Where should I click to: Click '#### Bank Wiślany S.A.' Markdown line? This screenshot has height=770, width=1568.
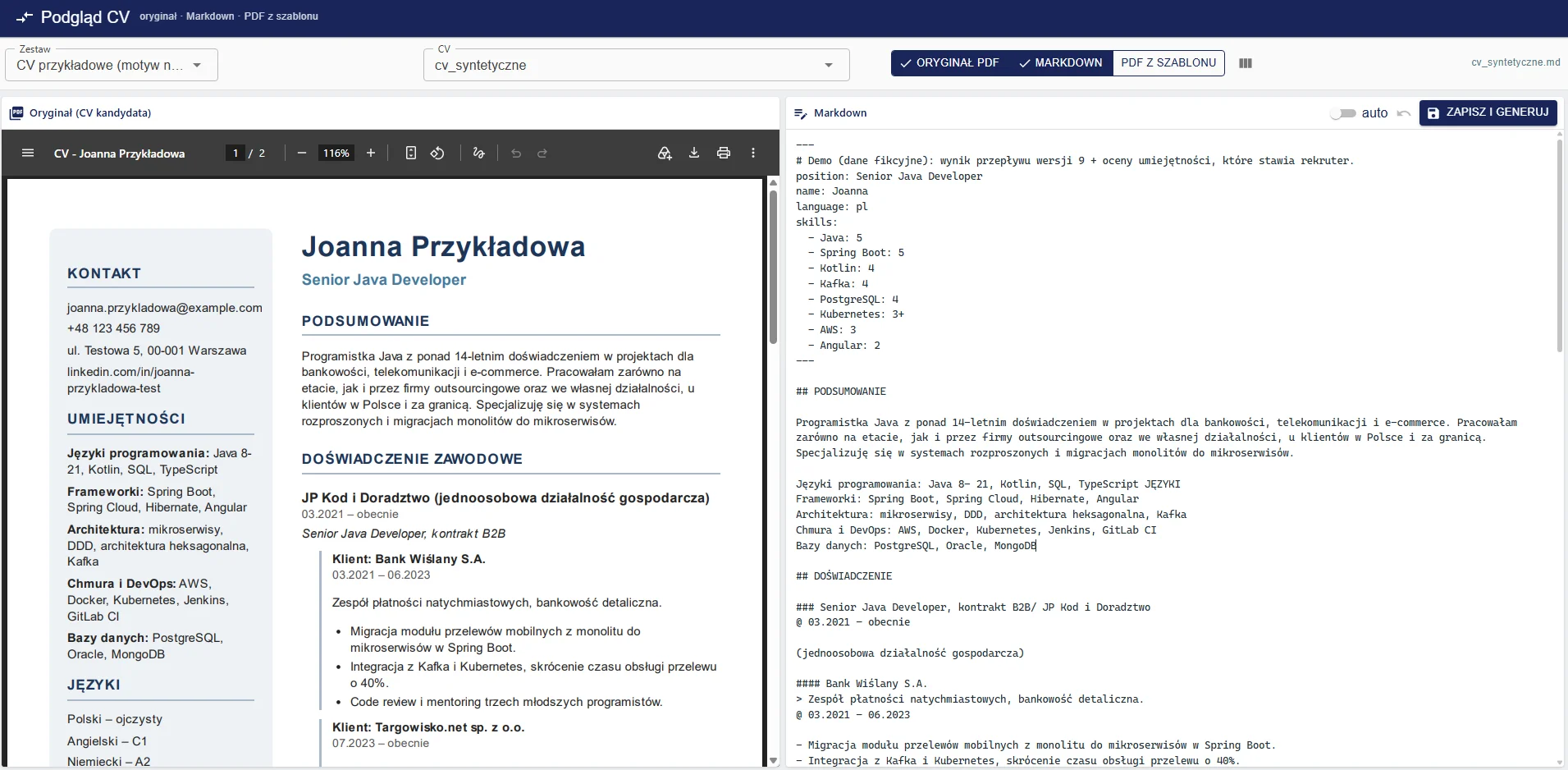[862, 684]
